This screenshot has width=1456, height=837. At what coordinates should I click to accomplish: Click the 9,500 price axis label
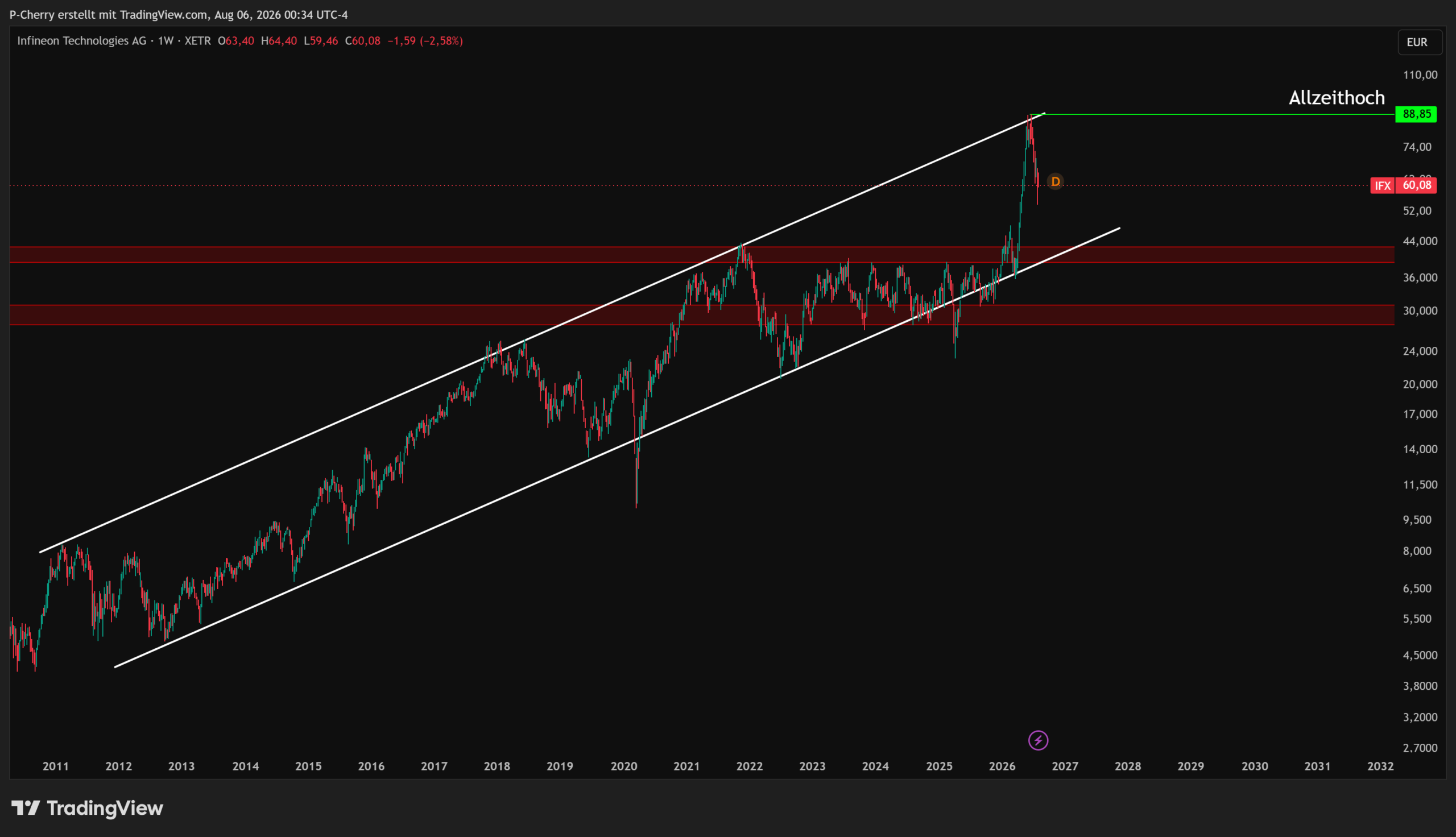(1417, 520)
